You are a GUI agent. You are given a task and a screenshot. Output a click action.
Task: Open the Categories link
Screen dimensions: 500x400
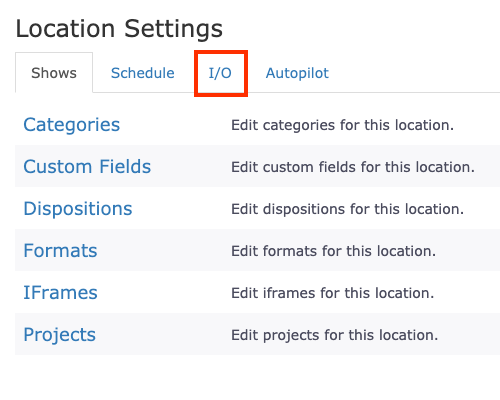point(71,125)
